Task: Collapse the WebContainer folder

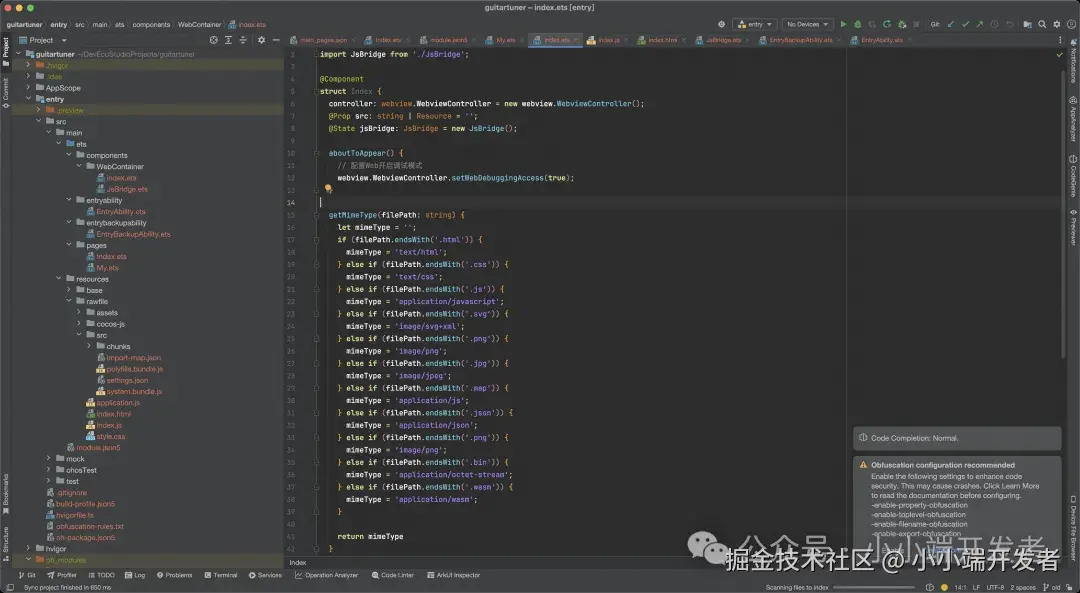Action: [79, 166]
